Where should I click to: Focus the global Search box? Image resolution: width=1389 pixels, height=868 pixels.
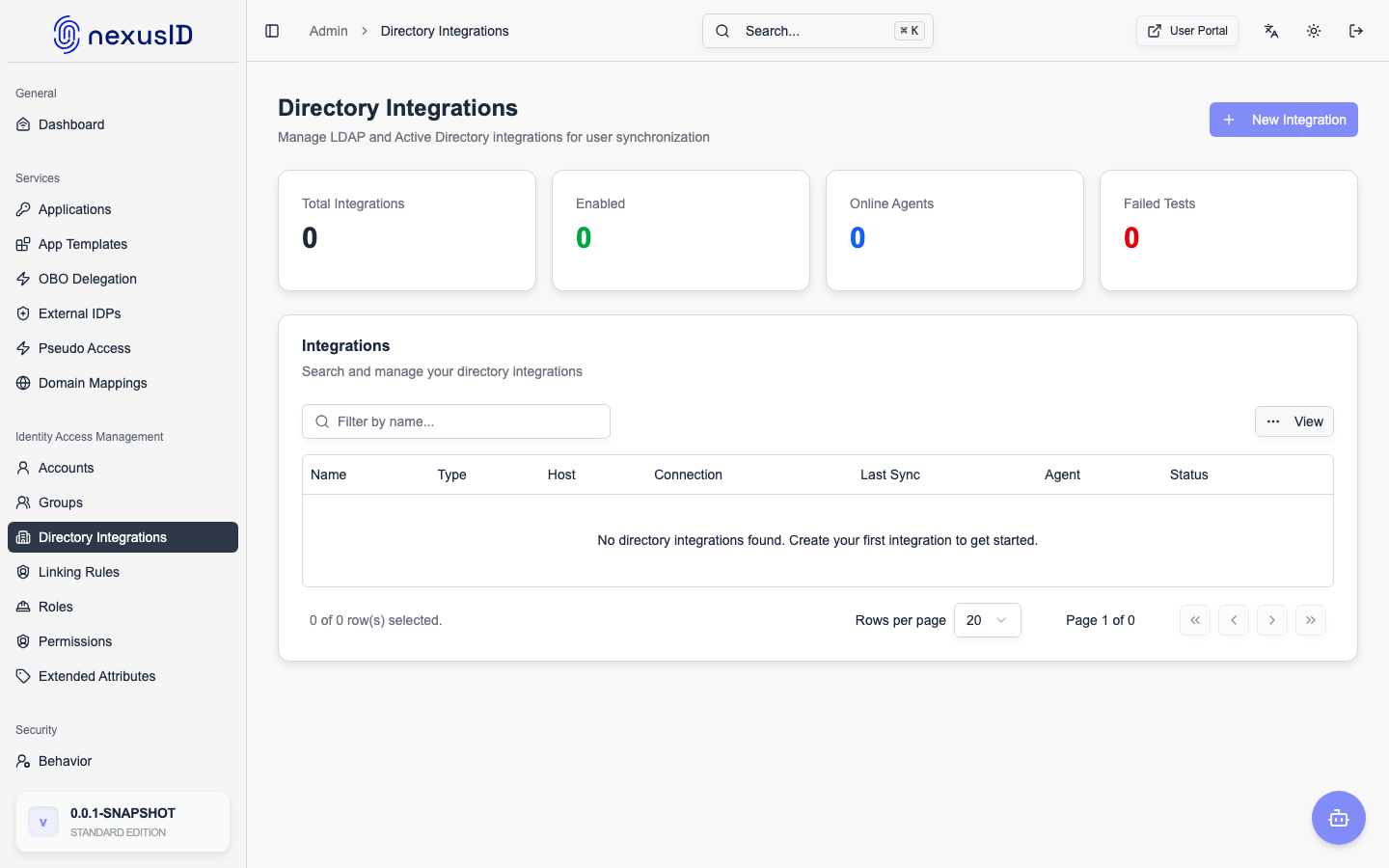click(818, 31)
